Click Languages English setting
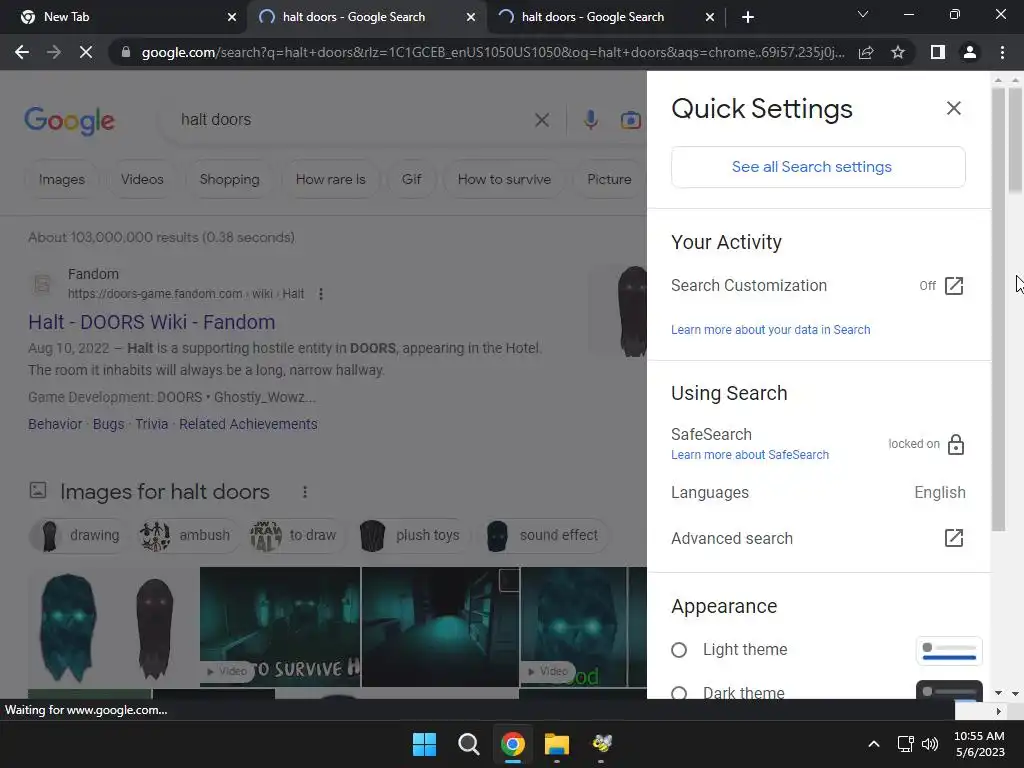The image size is (1024, 768). click(x=818, y=492)
